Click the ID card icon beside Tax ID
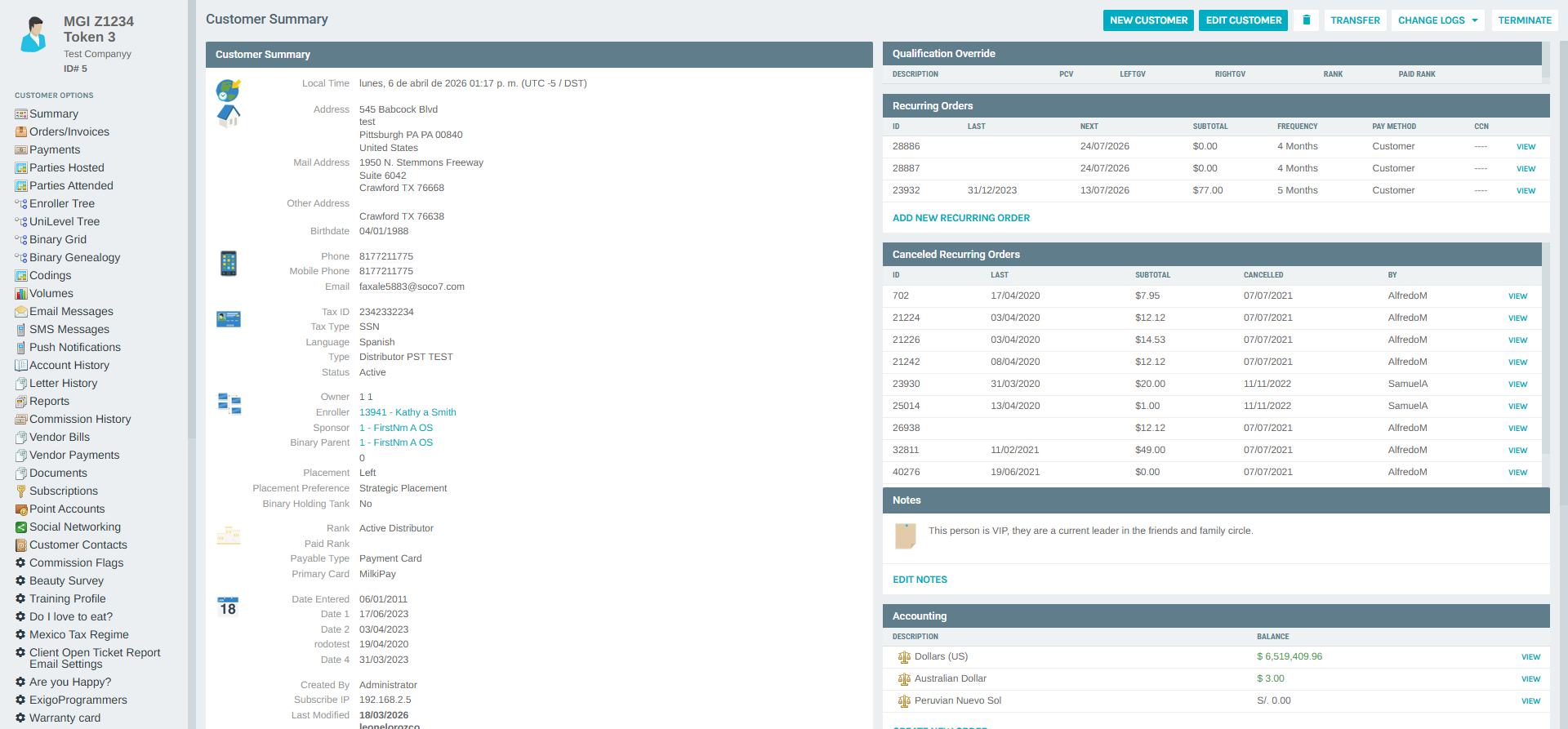The width and height of the screenshot is (1568, 729). [228, 319]
